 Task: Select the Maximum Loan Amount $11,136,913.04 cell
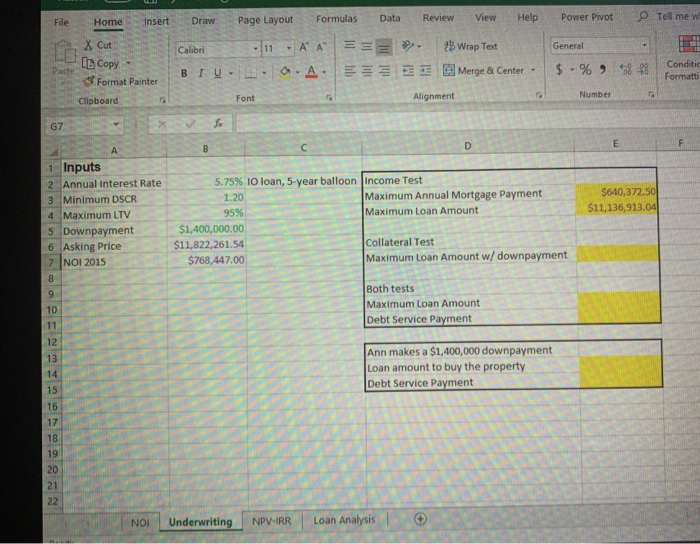tap(616, 208)
